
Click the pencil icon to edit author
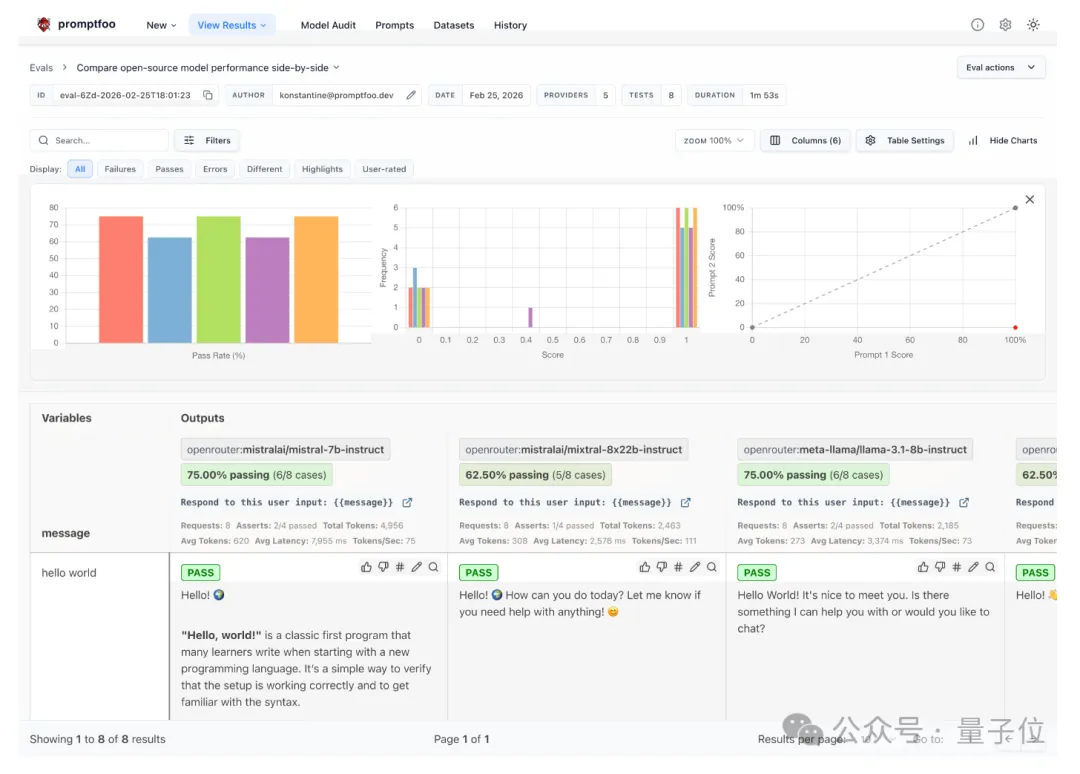click(x=411, y=95)
